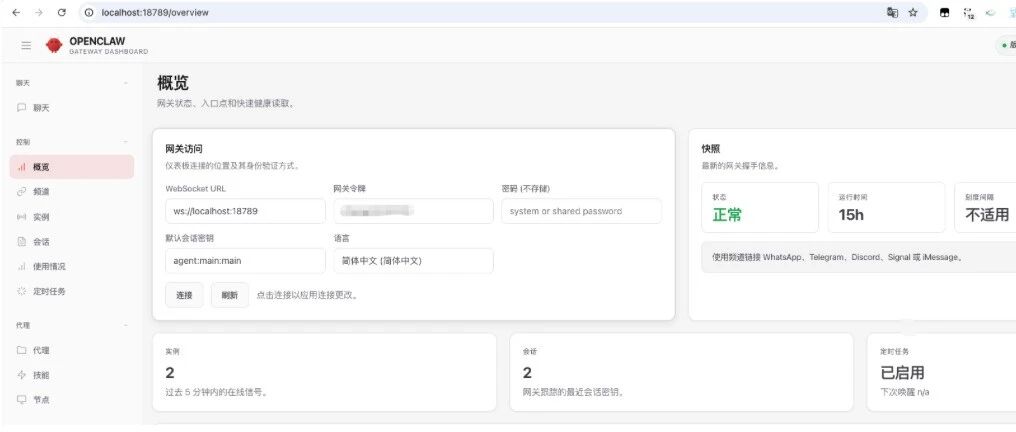Click the 网关访问 card title
Viewport: 1016px width, 432px height.
(184, 149)
